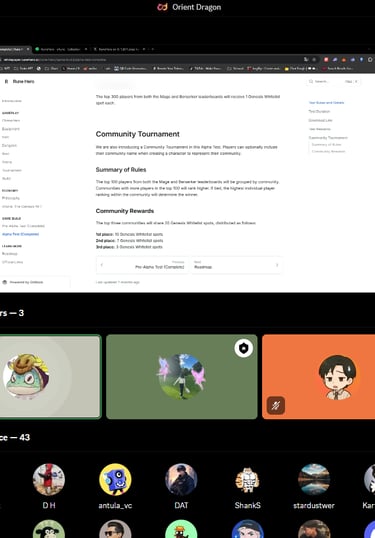Close the second browser tab

[86, 49]
